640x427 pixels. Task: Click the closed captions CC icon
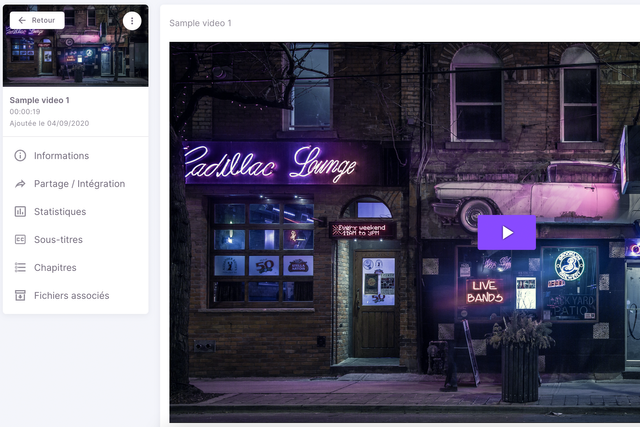pyautogui.click(x=20, y=240)
